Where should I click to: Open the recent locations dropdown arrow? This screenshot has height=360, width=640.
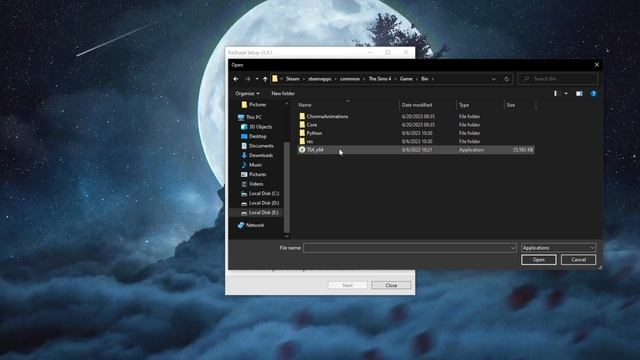coord(257,79)
